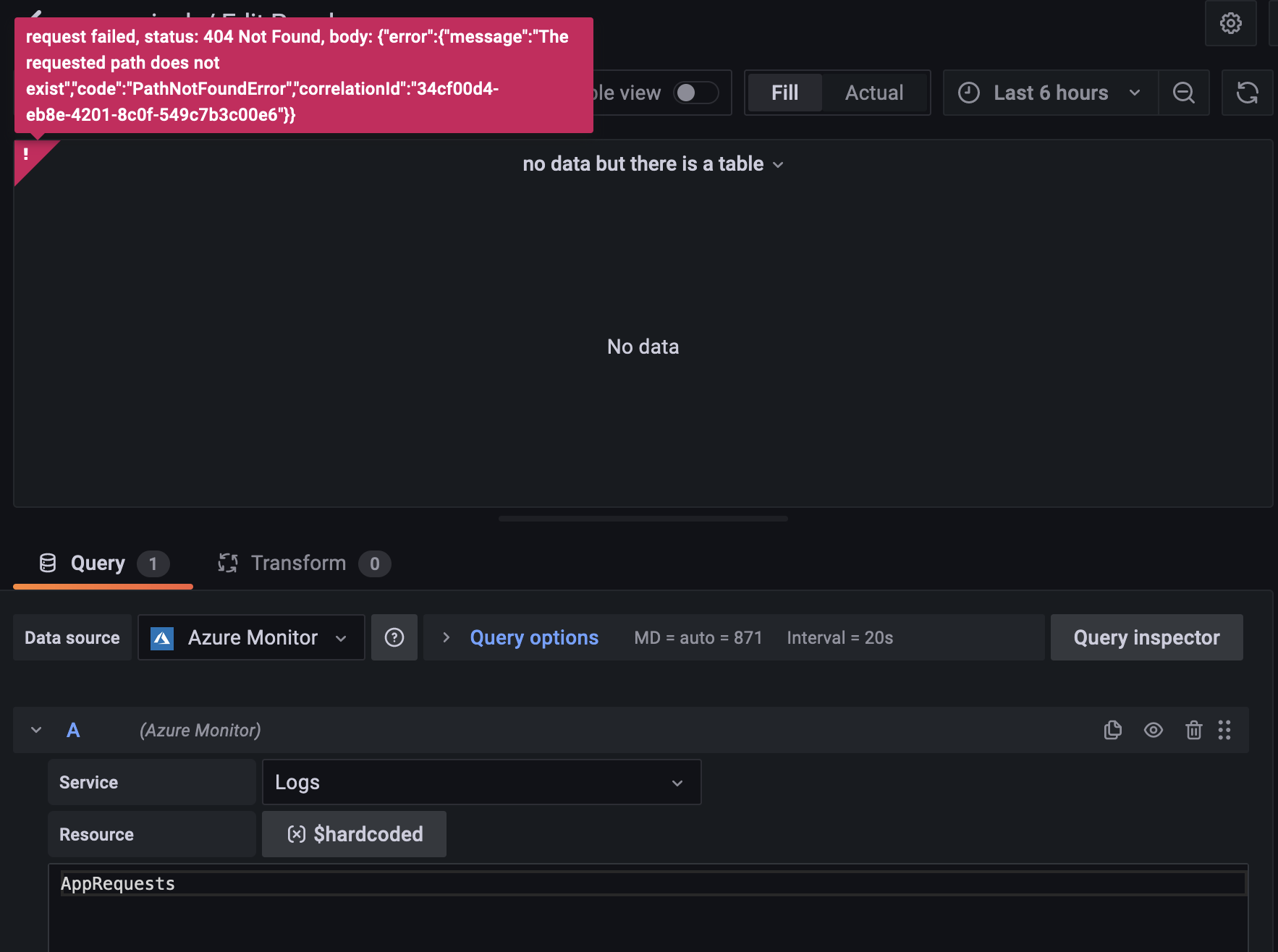
Task: Enable the Table view toggle
Action: point(696,93)
